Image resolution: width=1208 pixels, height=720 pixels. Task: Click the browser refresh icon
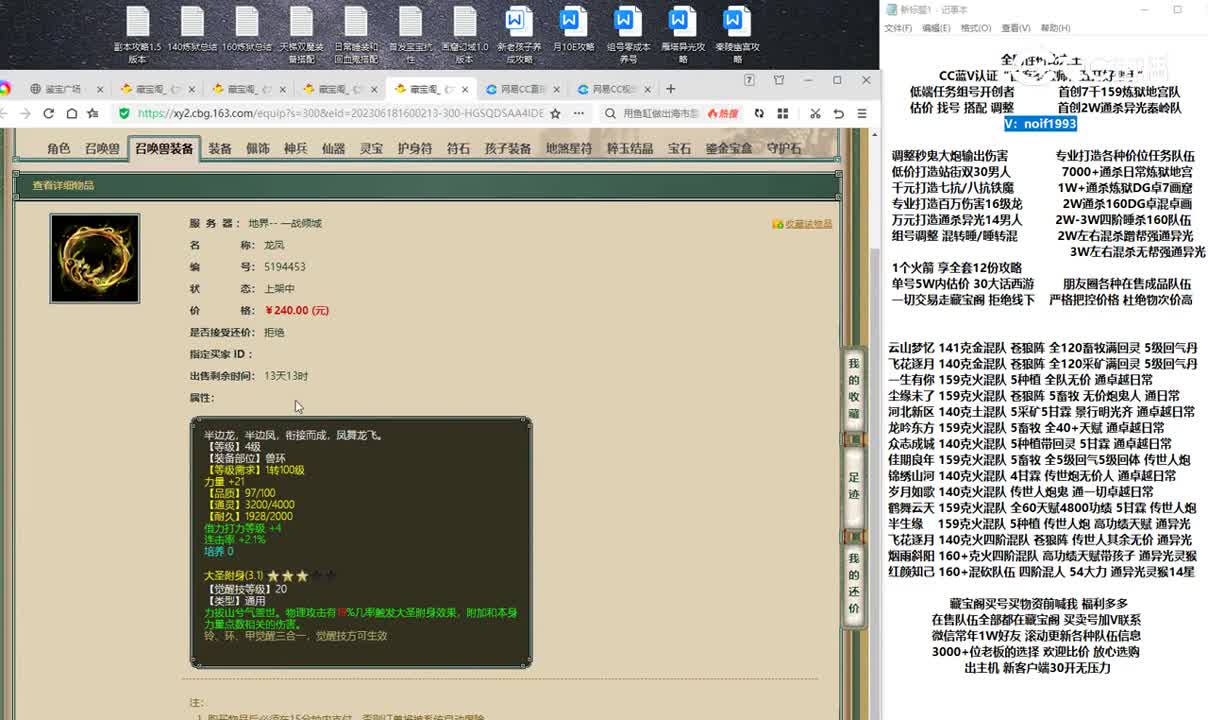click(x=48, y=114)
